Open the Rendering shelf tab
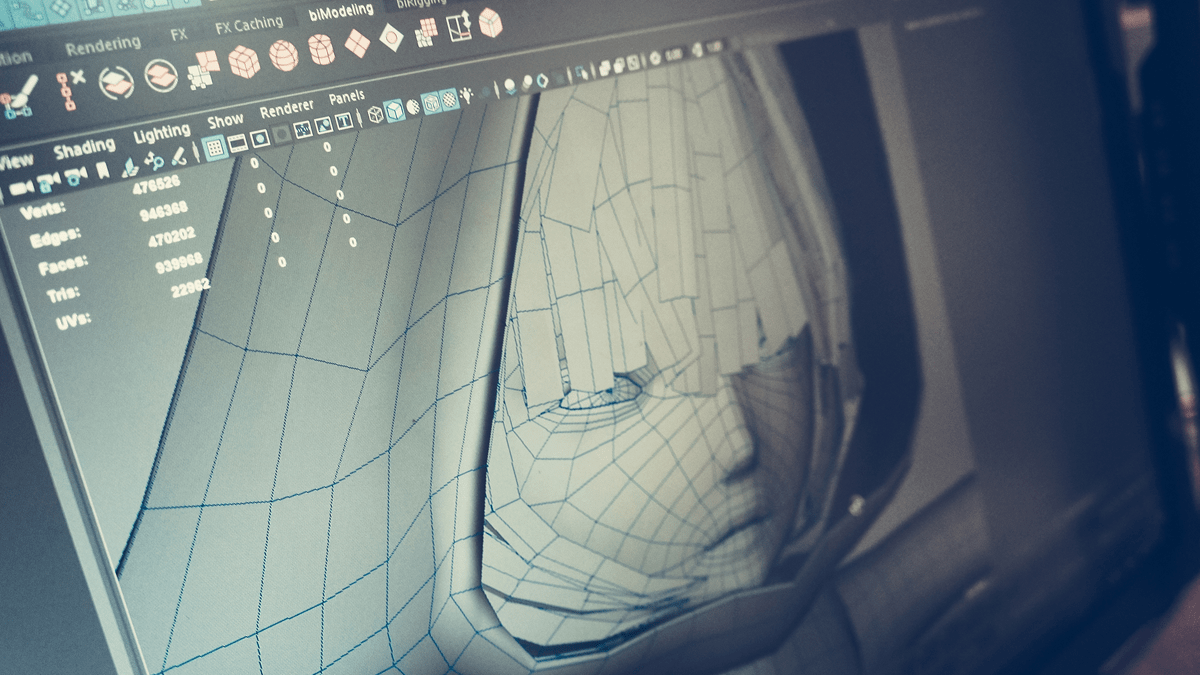 click(102, 45)
